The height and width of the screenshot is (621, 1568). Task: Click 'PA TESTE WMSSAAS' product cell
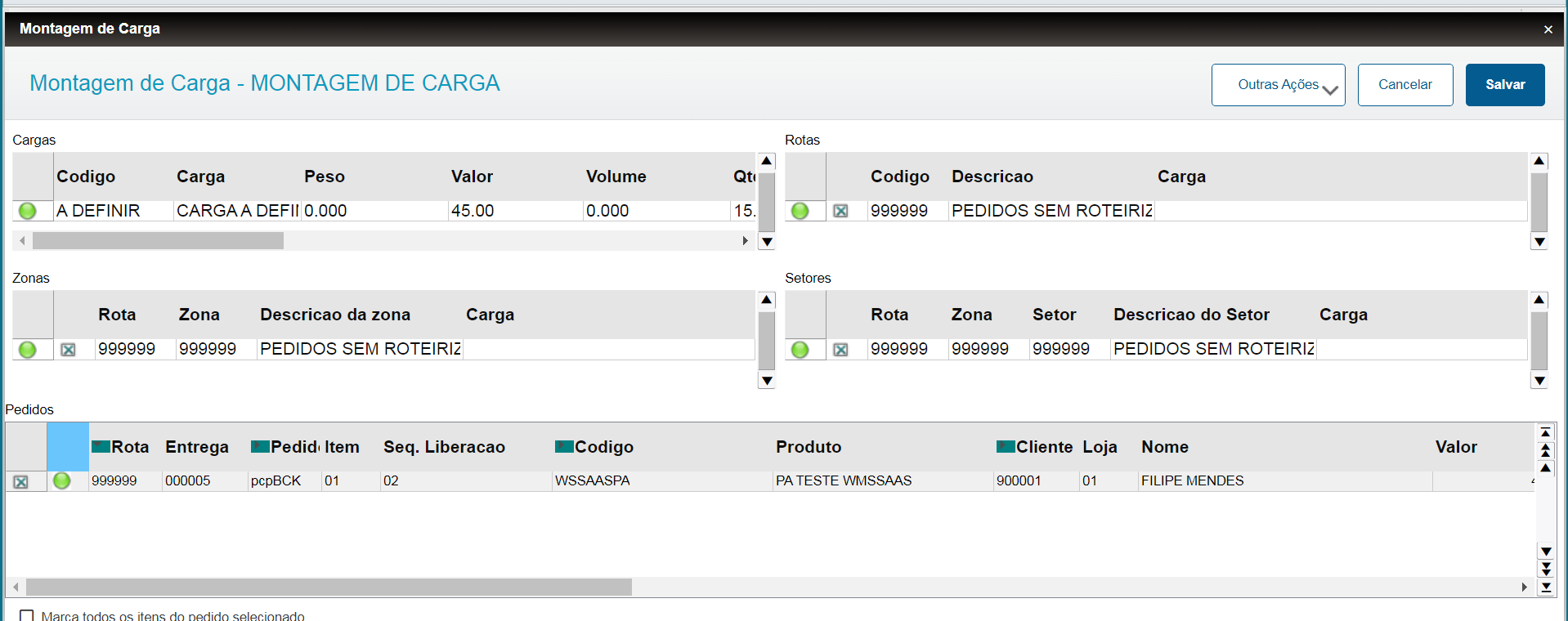(x=883, y=480)
